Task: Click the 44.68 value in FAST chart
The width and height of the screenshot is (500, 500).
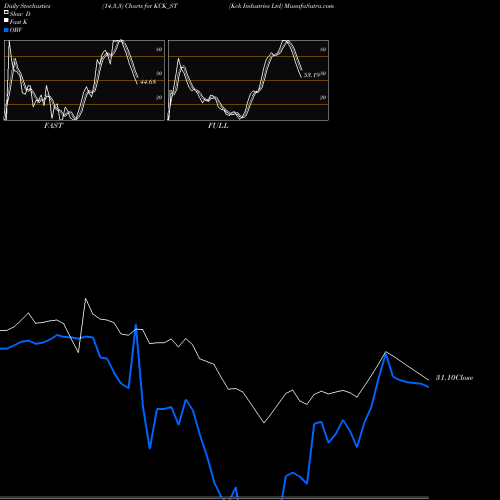Action: 148,82
